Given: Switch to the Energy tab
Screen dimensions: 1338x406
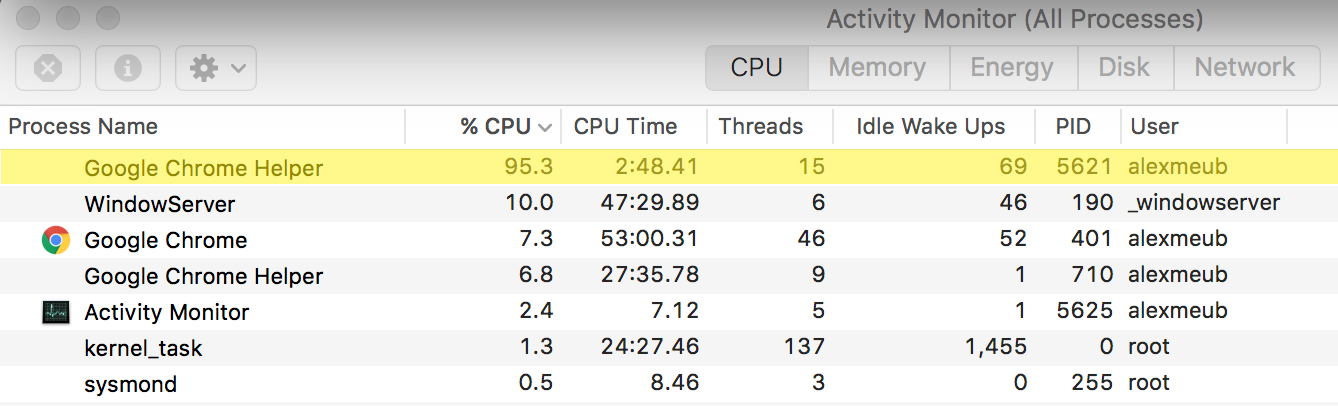Looking at the screenshot, I should pyautogui.click(x=1012, y=67).
